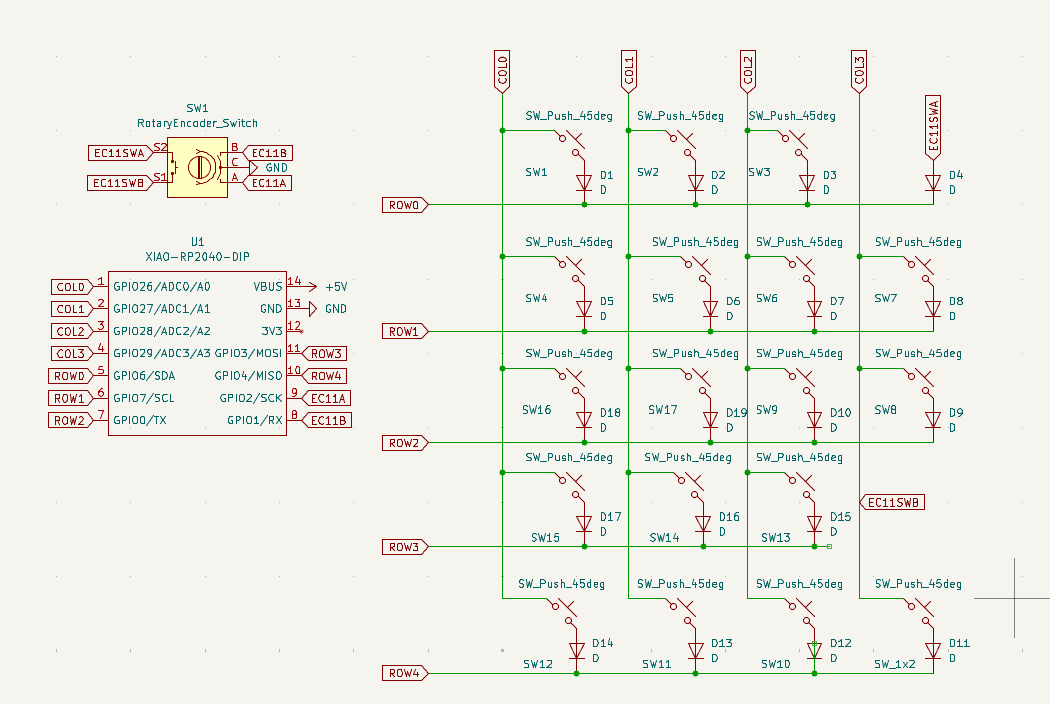Select the XIAO-RP2040-DIP chip body
The width and height of the screenshot is (1050, 704).
pos(197,352)
